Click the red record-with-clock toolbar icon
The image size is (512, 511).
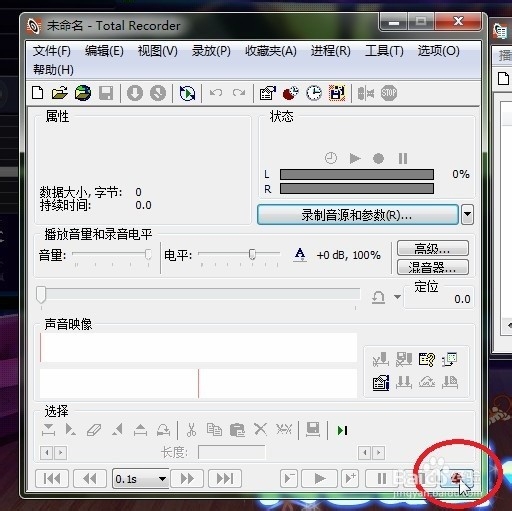[x=291, y=93]
